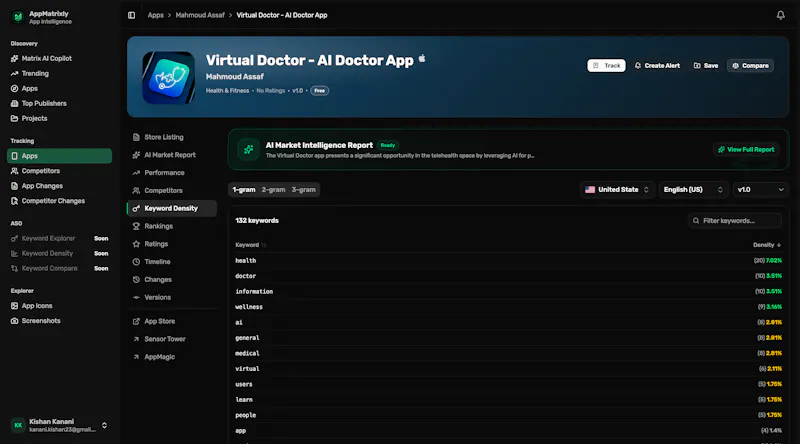Open tracked Competitors page
Image resolution: width=800 pixels, height=444 pixels.
[40, 171]
